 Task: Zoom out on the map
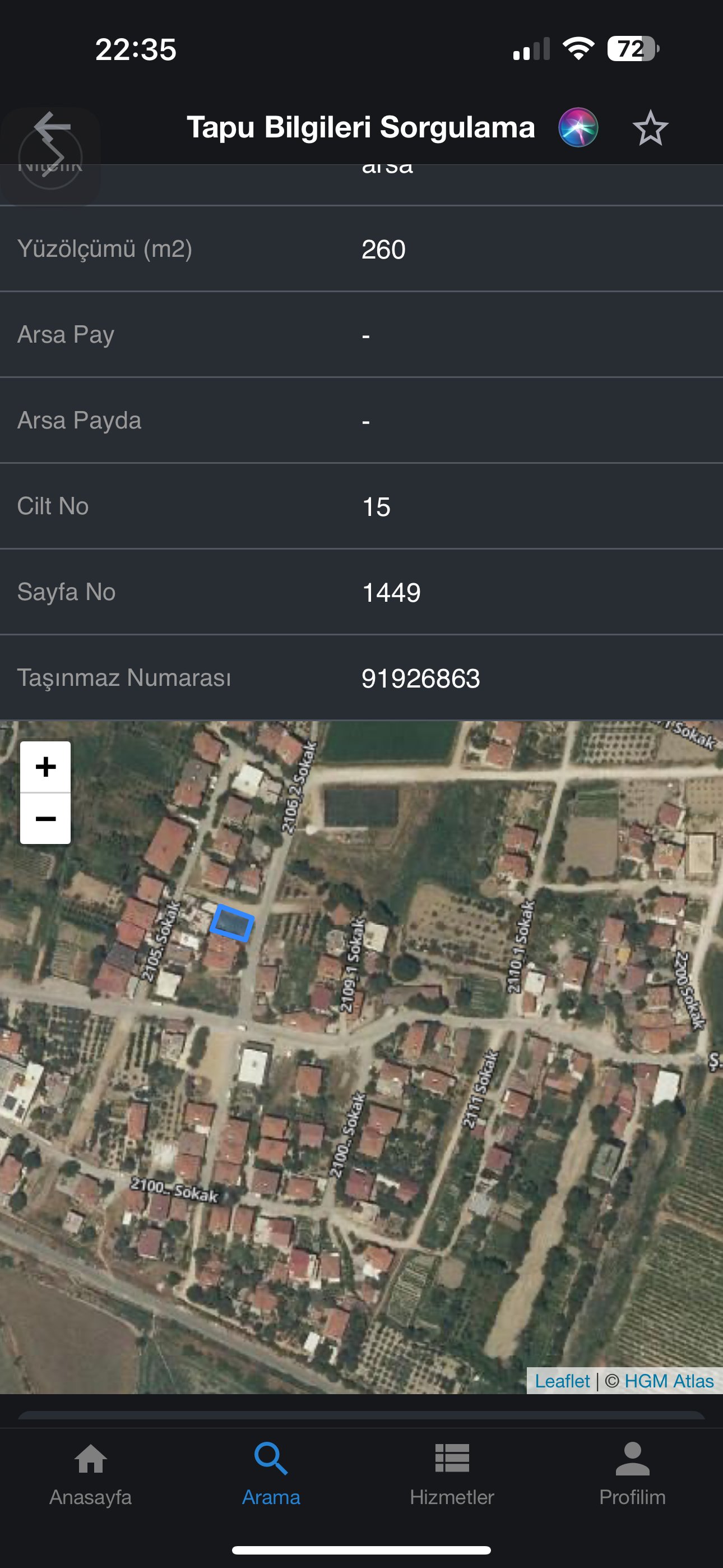coord(45,818)
